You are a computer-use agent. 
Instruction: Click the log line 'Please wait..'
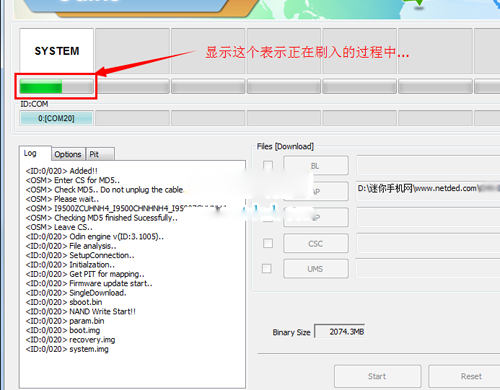coord(62,199)
